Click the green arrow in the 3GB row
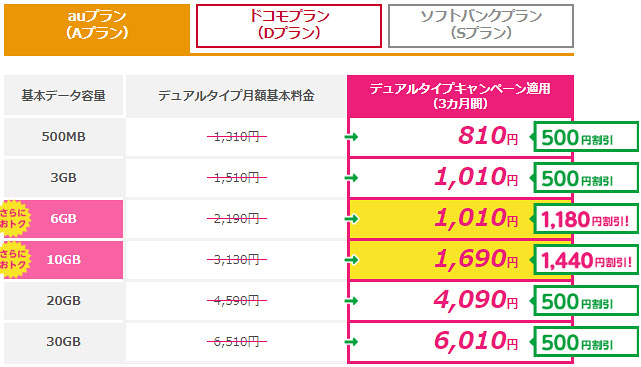 tap(351, 178)
